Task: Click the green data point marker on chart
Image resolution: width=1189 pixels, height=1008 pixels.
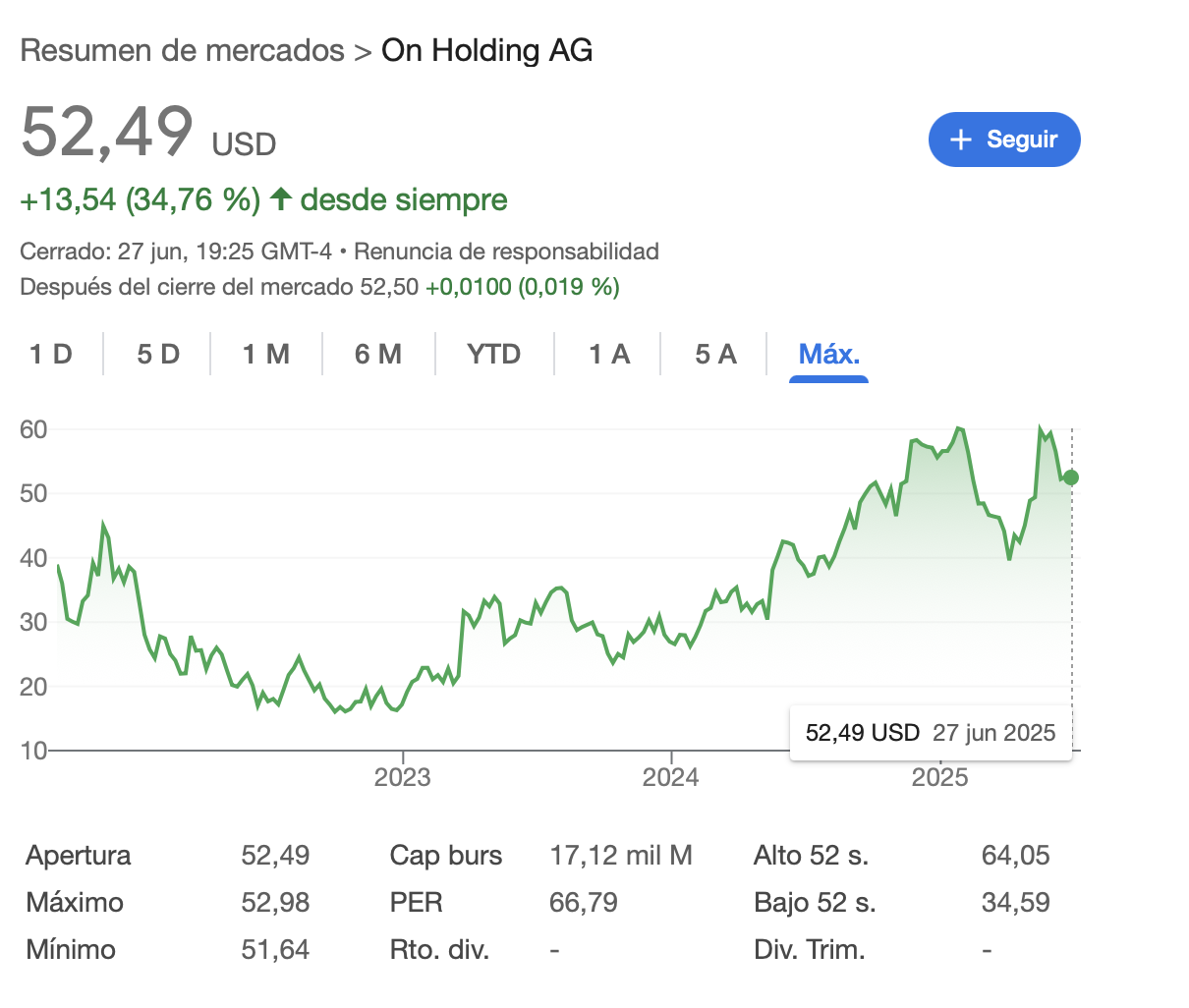Action: click(1071, 477)
